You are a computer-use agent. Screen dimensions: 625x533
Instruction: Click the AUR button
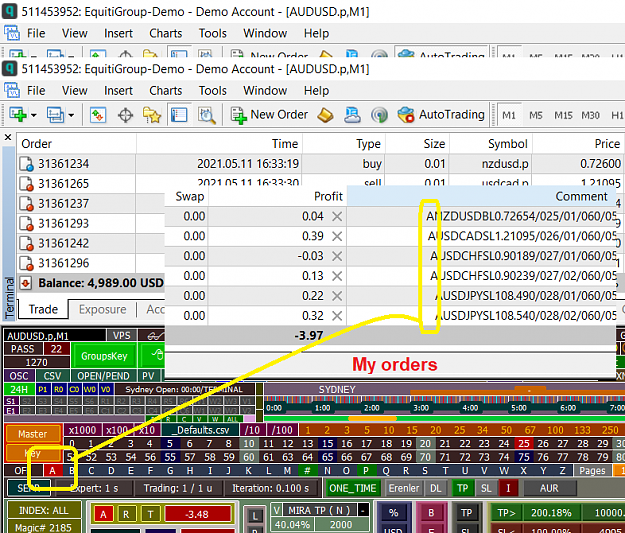(x=549, y=488)
